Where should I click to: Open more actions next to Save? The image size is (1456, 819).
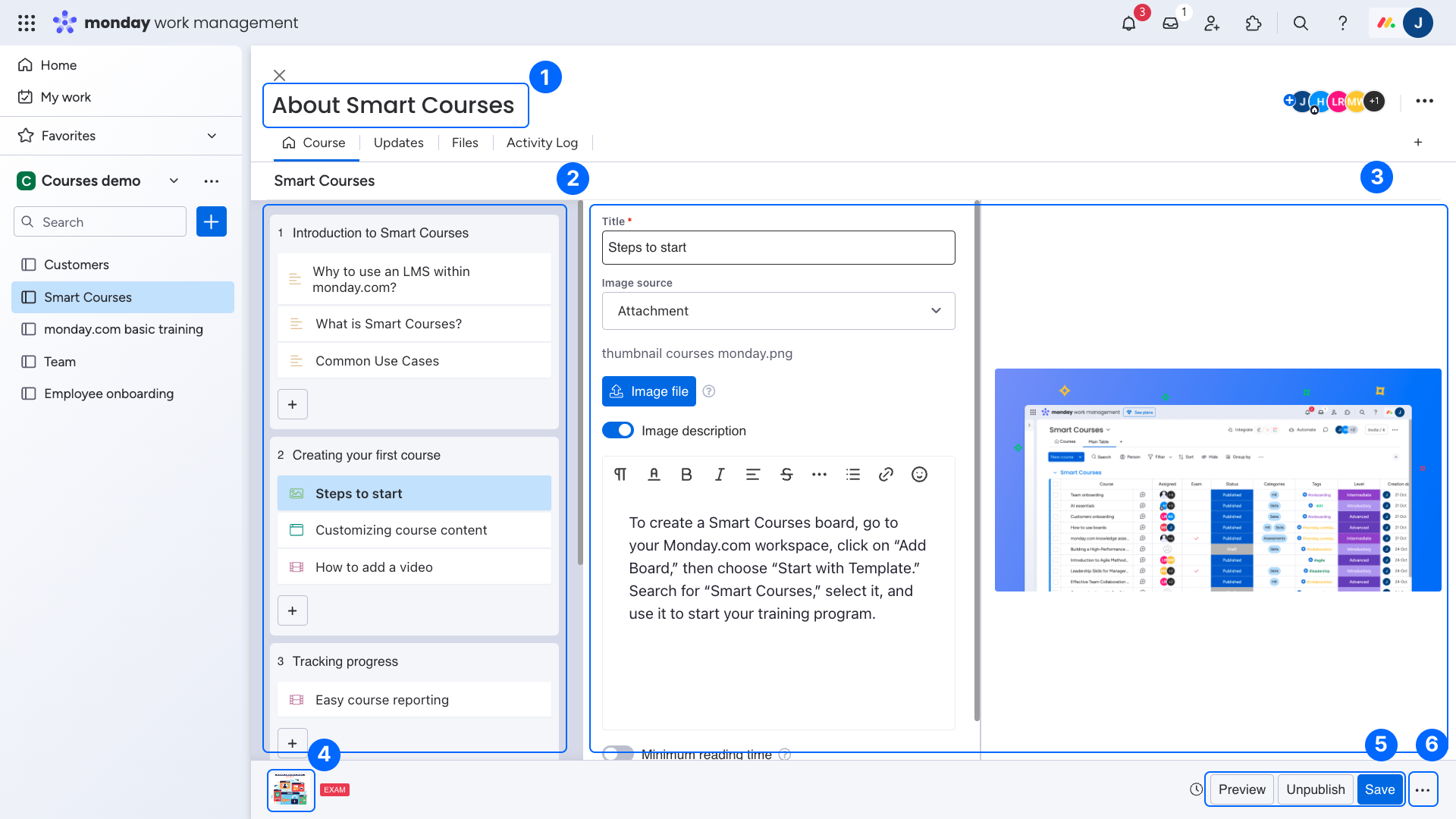pos(1423,789)
